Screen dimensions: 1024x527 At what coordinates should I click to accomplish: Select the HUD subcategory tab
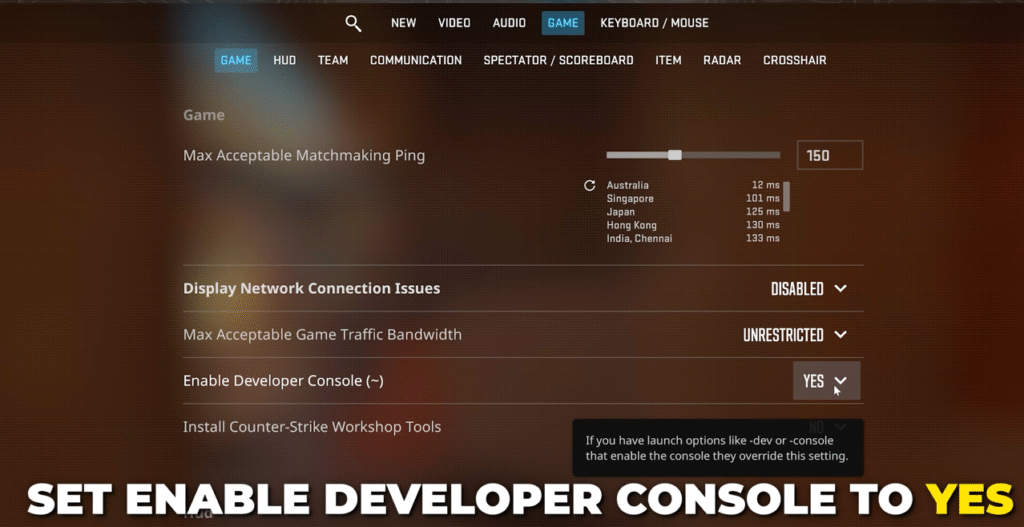click(x=284, y=60)
